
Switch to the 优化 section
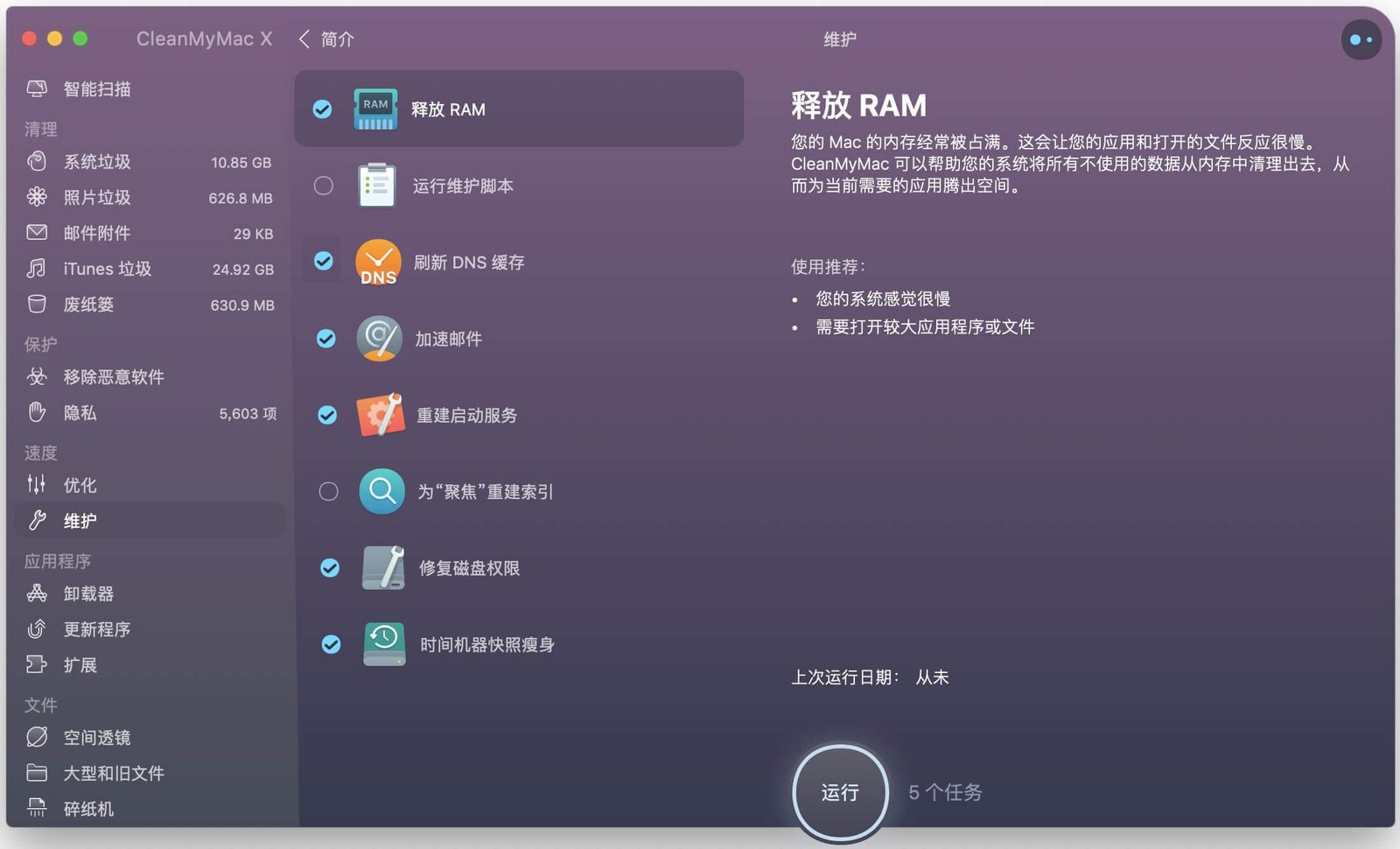[80, 485]
